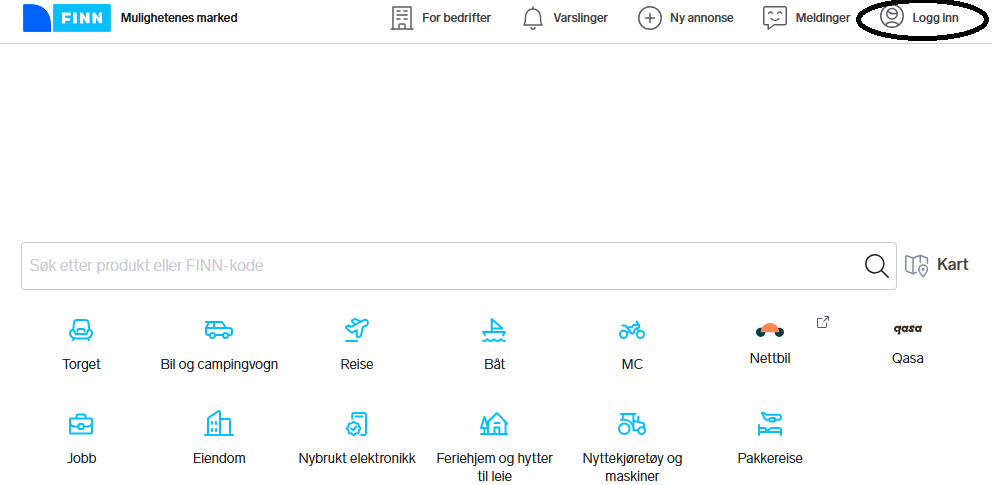This screenshot has width=992, height=485.
Task: Click the product search input field
Action: [440, 266]
